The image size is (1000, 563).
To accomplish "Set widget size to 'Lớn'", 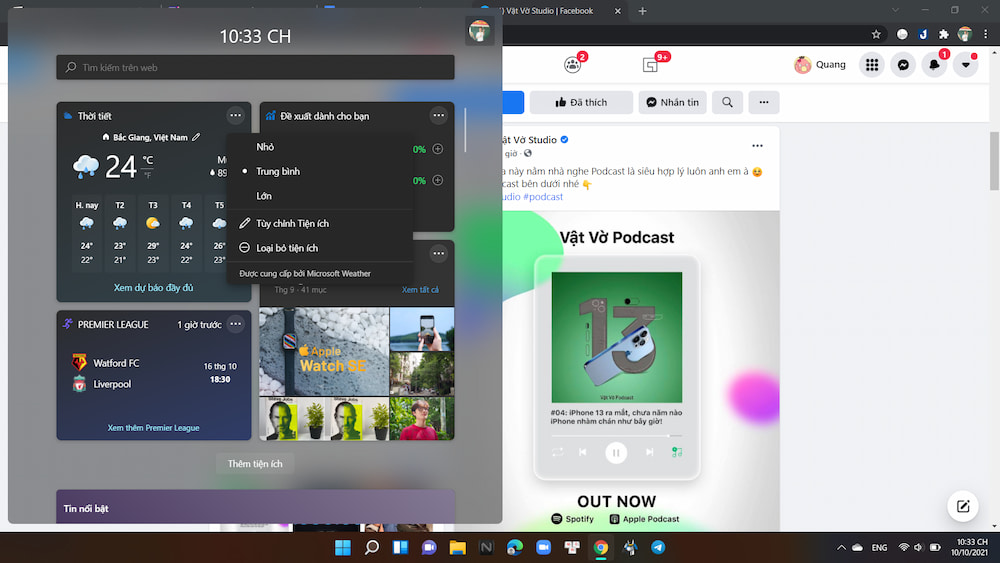I will coord(264,196).
